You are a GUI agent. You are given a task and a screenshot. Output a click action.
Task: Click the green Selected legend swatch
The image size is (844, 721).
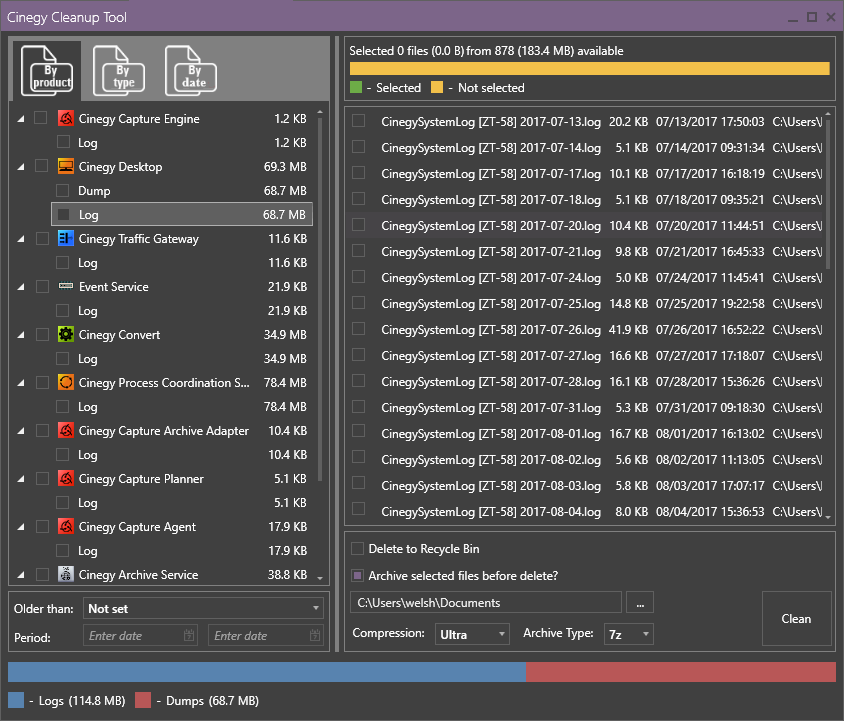(x=356, y=87)
